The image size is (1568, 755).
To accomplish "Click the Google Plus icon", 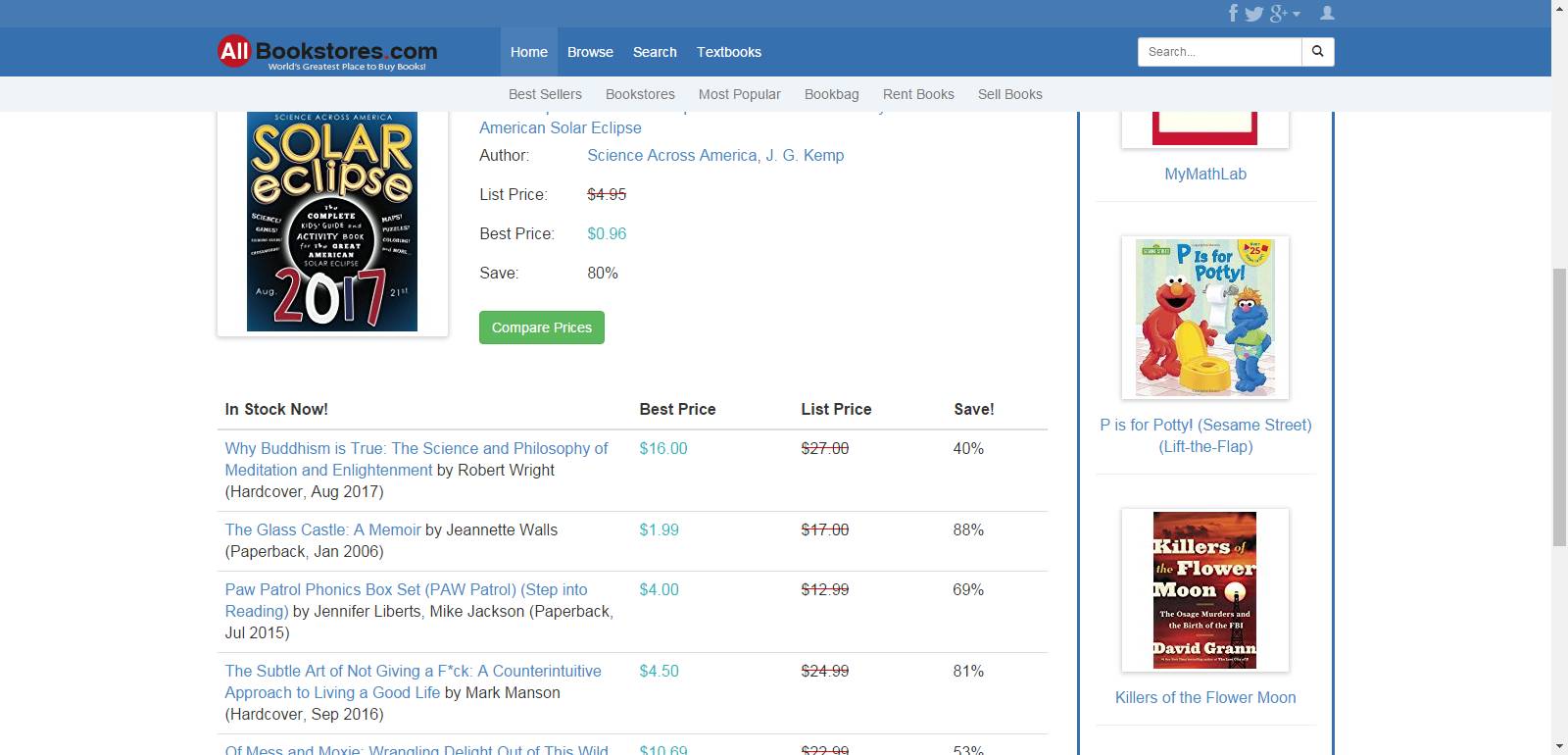I will click(x=1278, y=13).
